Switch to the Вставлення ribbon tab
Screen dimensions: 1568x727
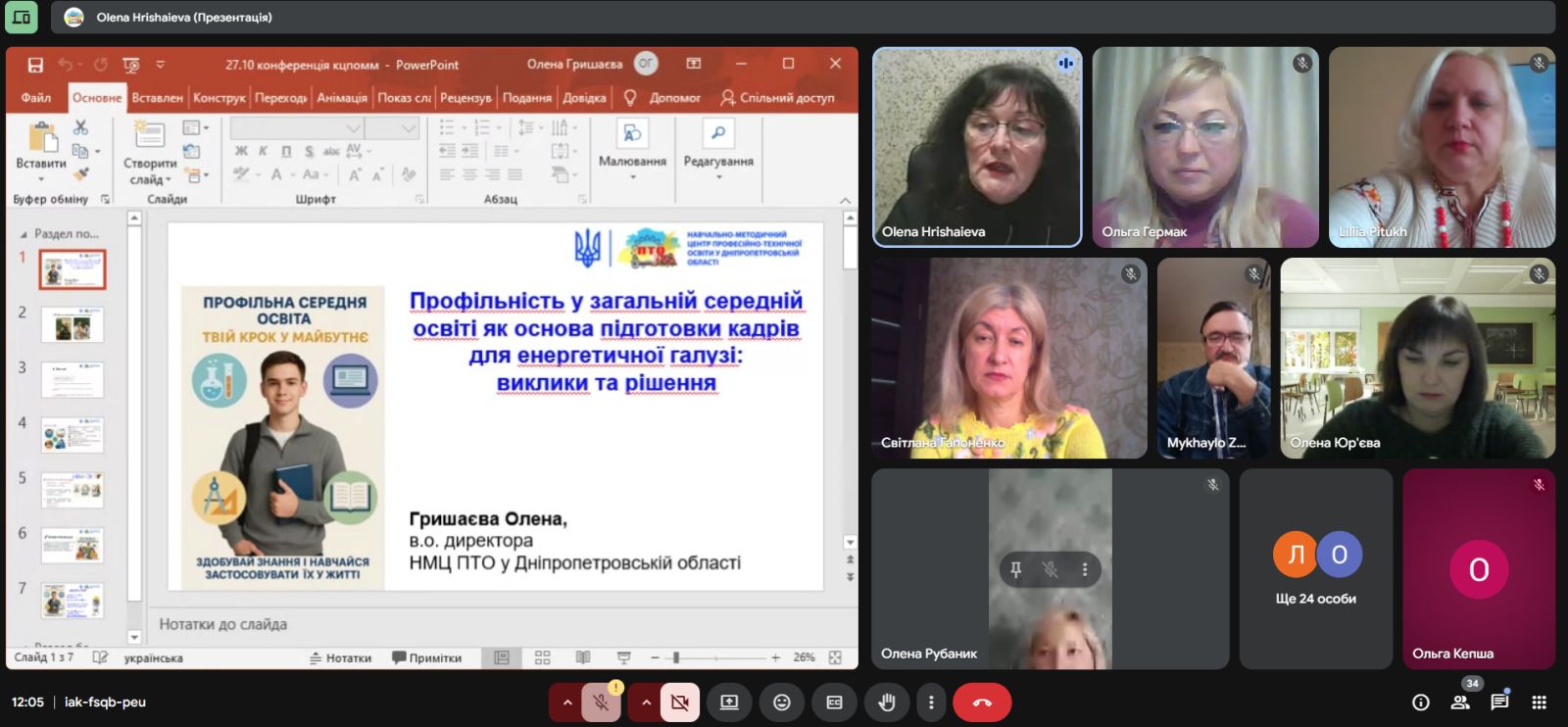(x=157, y=98)
